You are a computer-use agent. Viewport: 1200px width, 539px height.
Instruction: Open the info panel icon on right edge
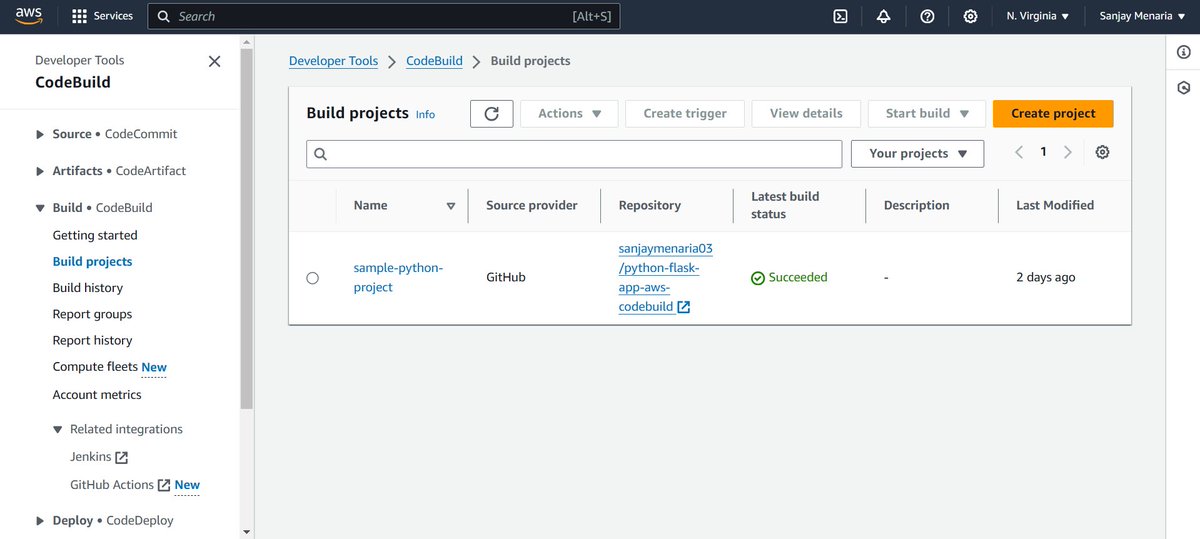tap(1184, 52)
